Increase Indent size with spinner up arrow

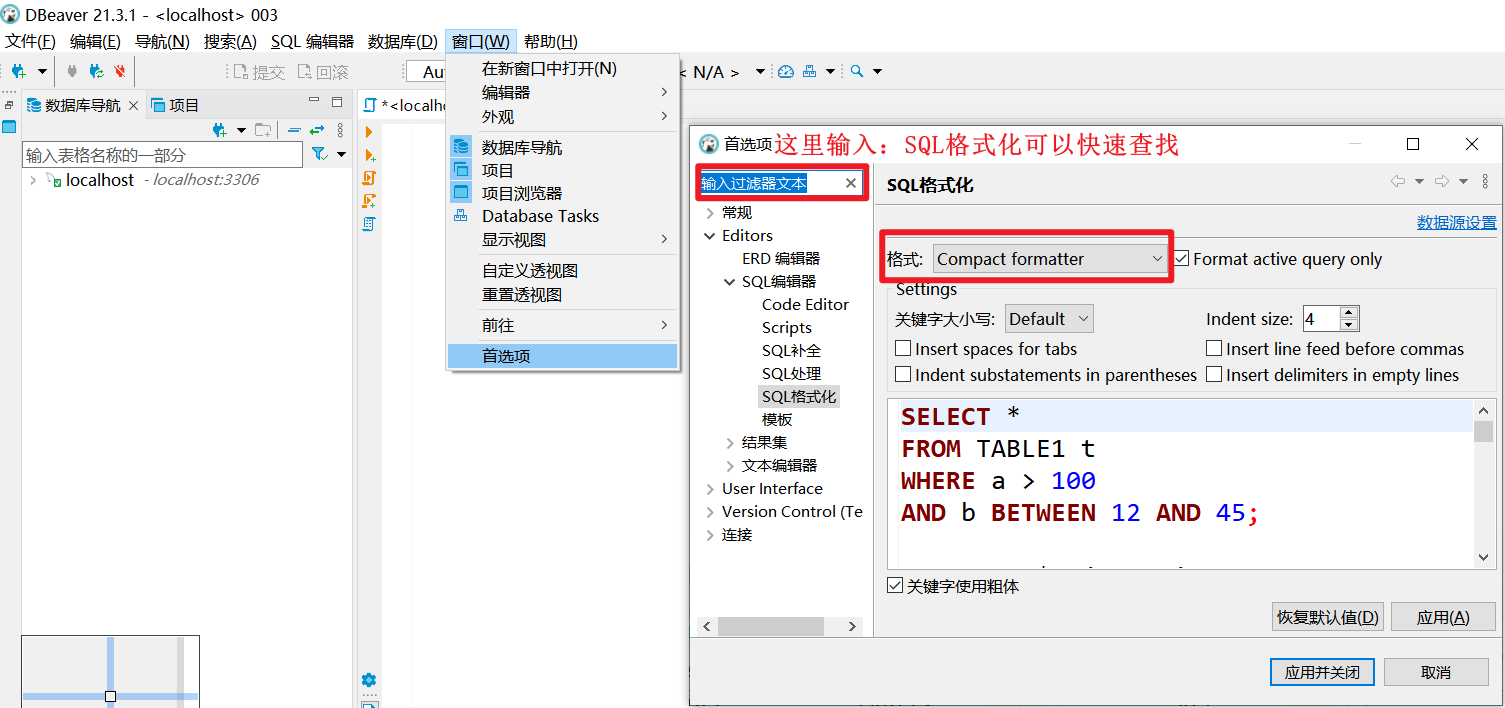coord(1349,313)
